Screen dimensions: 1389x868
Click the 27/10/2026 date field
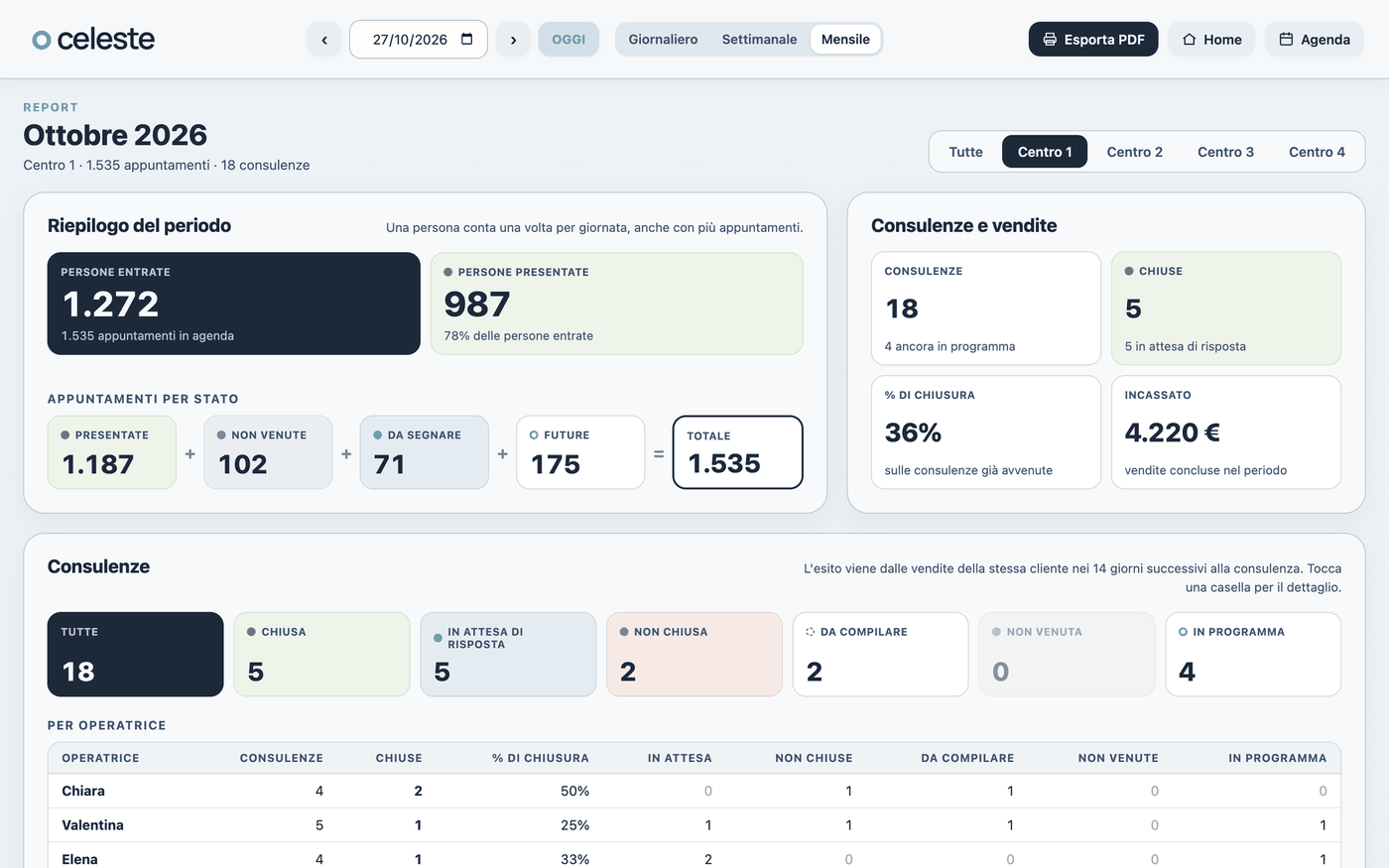coord(418,40)
